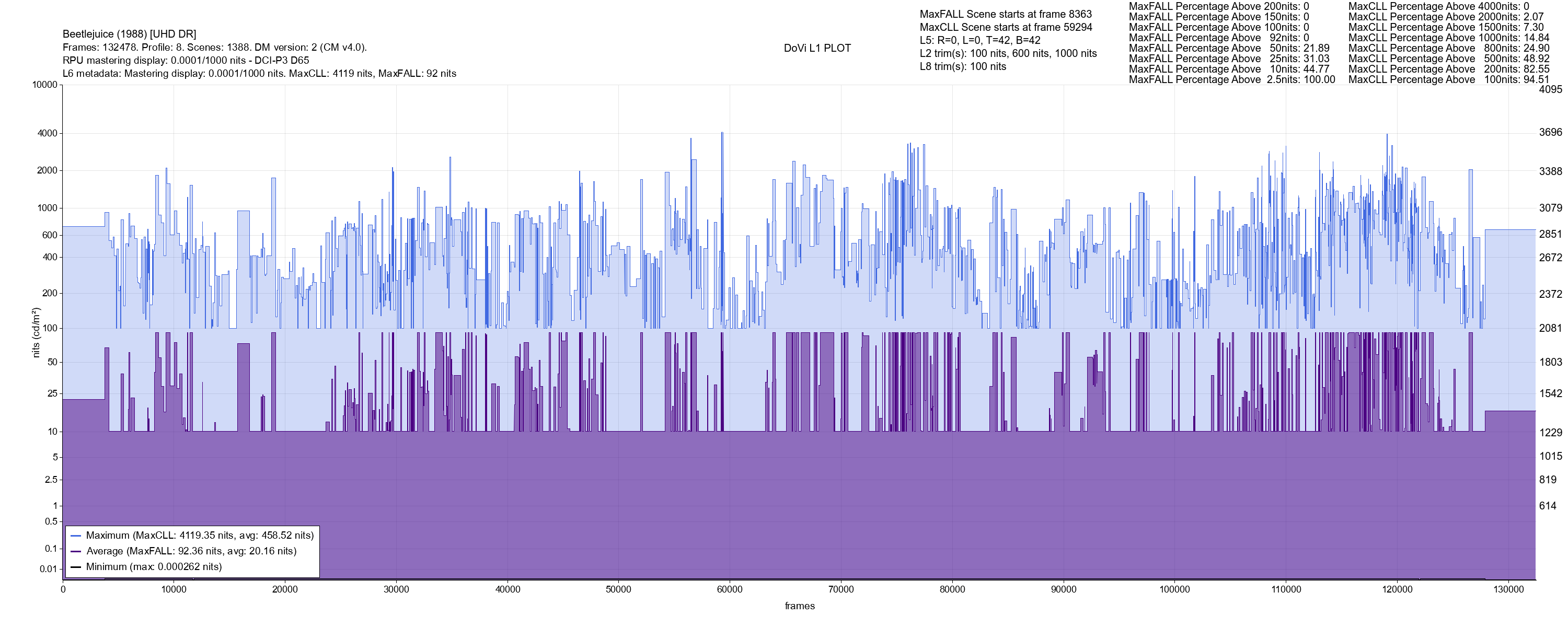Click the L2 trim(s) info line
This screenshot has height=627, width=1568.
coord(1008,54)
